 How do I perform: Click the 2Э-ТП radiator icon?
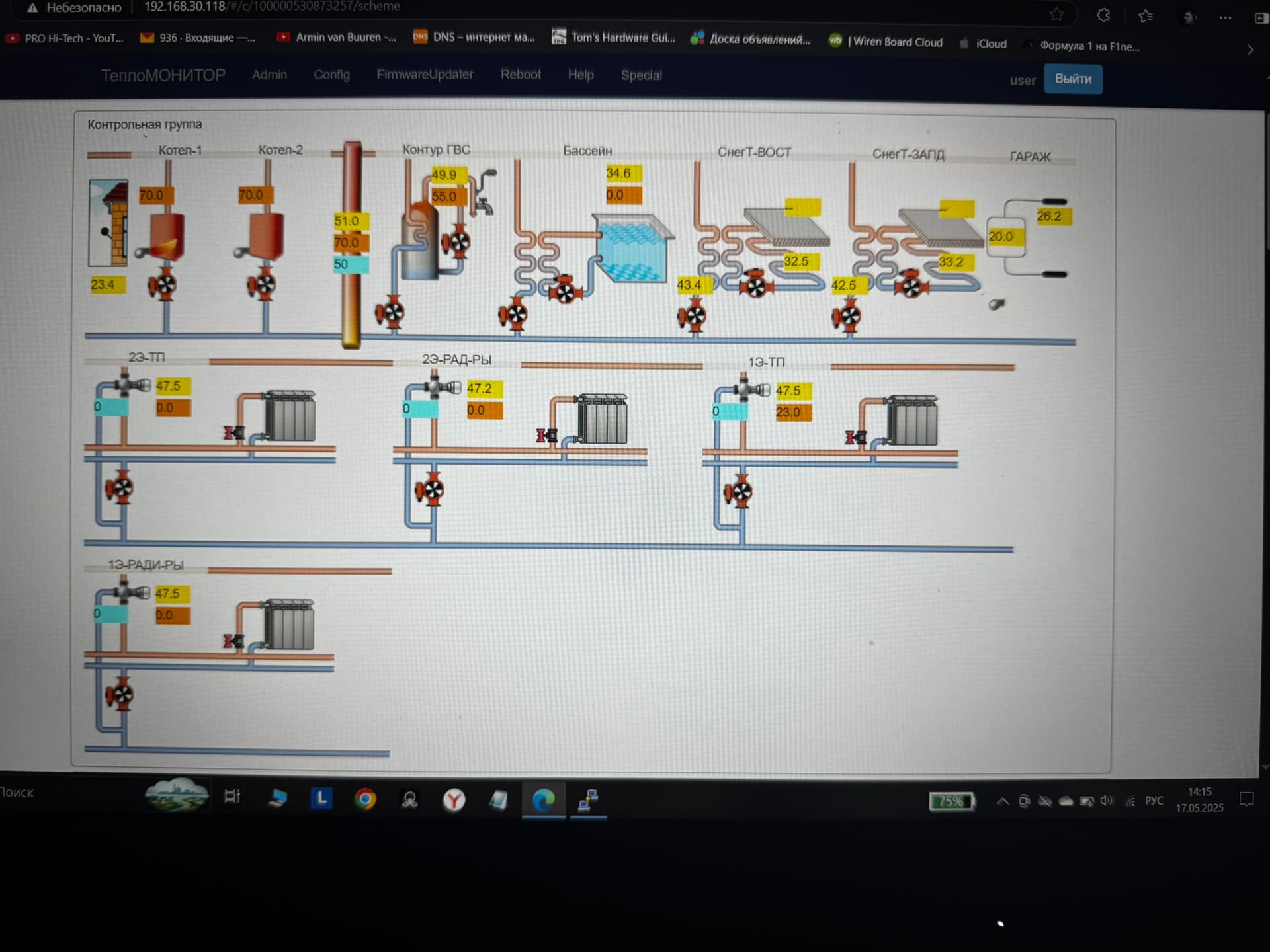click(290, 416)
